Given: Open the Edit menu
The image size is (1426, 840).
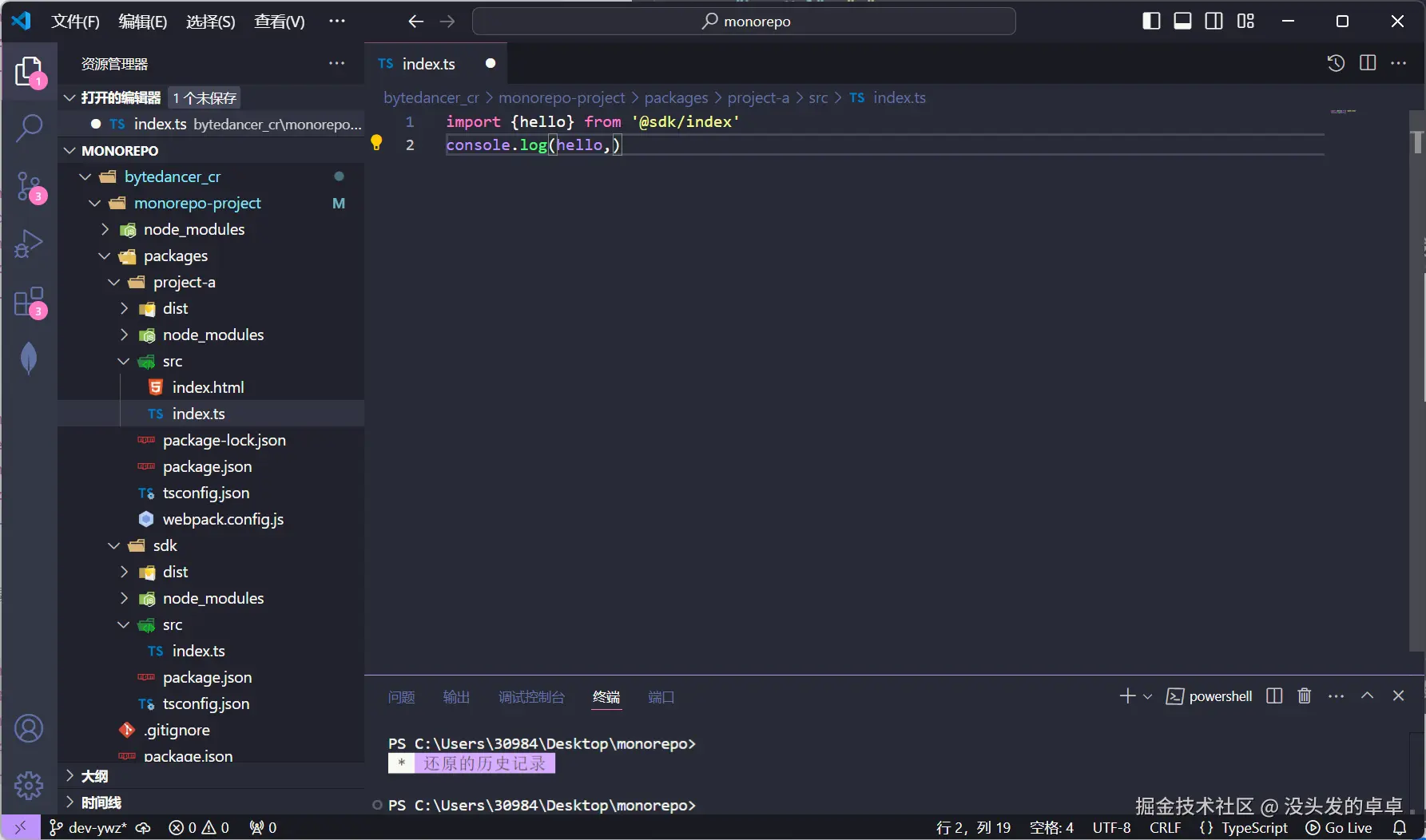Looking at the screenshot, I should pyautogui.click(x=143, y=22).
